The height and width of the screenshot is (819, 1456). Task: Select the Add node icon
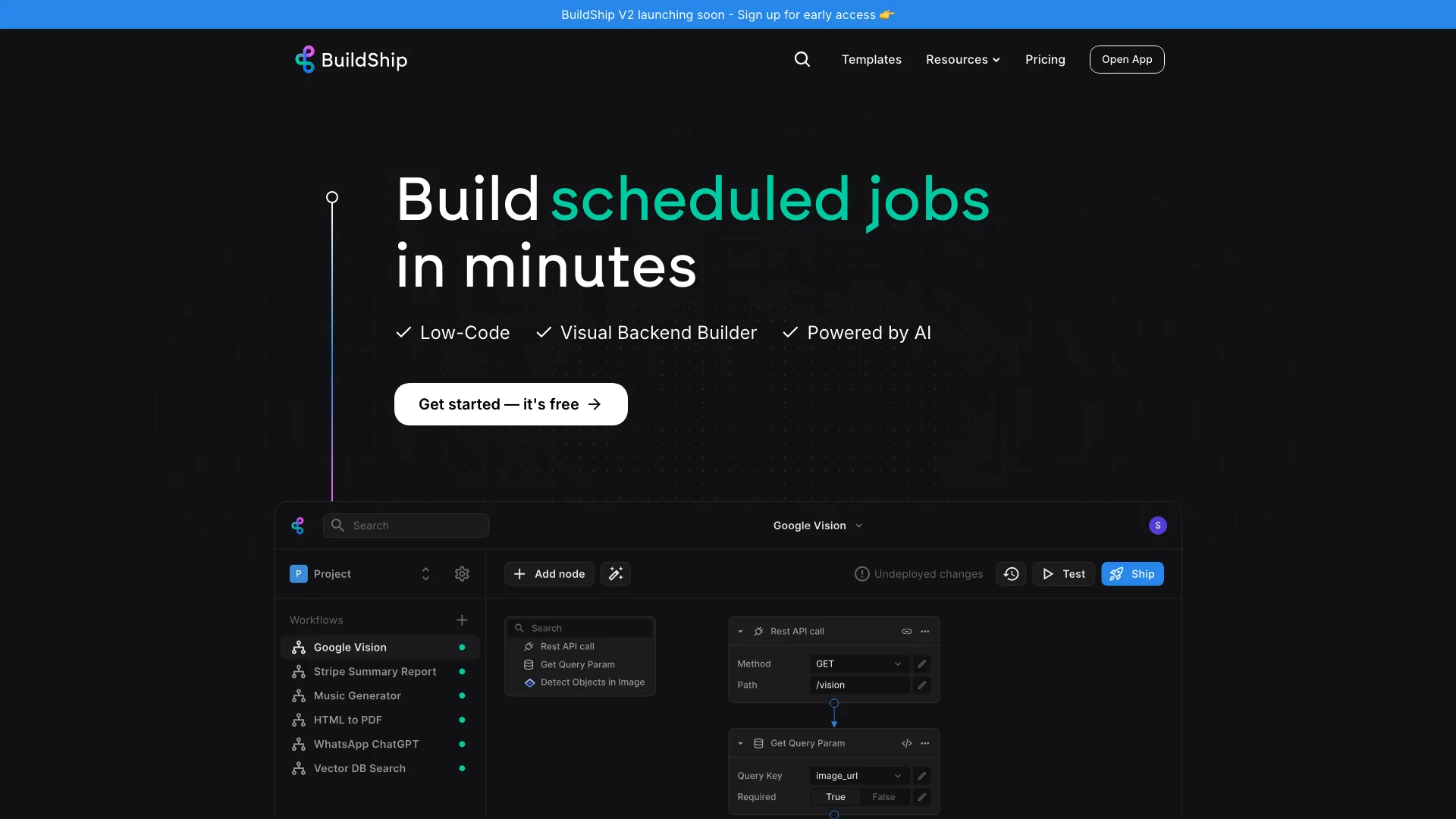519,573
